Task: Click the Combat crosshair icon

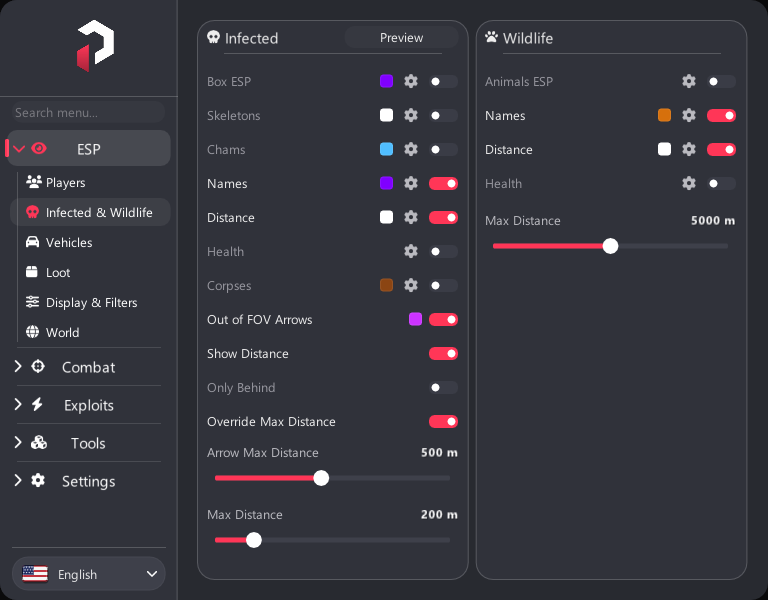Action: [38, 366]
